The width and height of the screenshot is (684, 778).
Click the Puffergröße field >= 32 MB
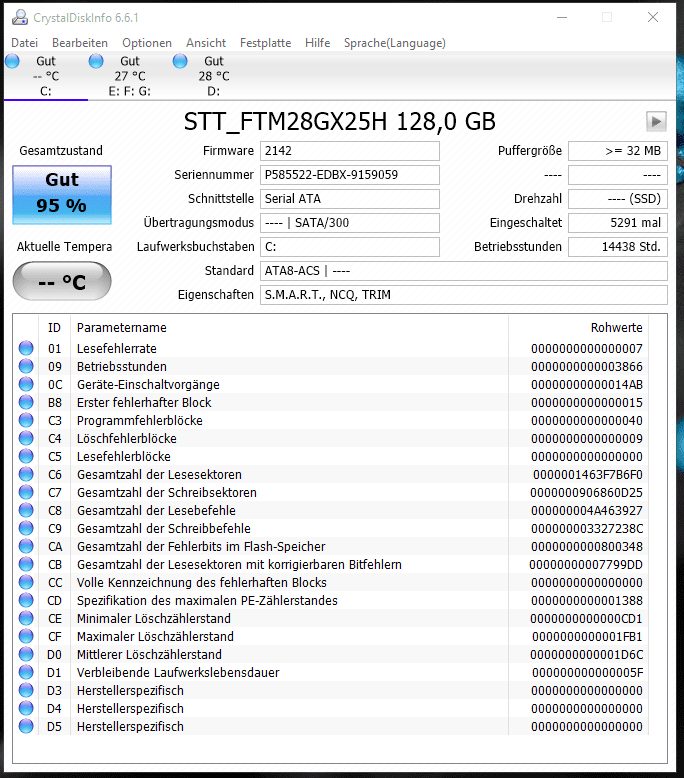(x=618, y=151)
